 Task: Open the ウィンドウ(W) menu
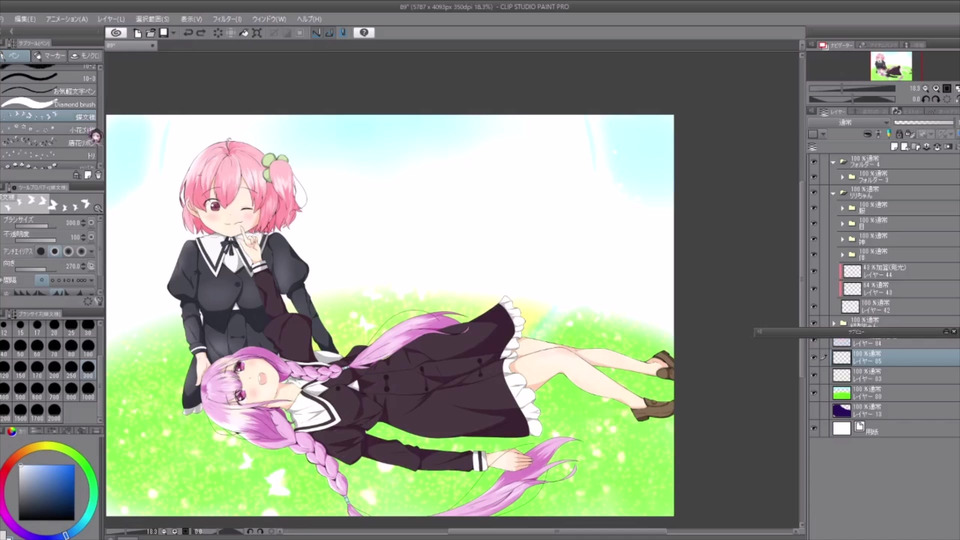269,19
